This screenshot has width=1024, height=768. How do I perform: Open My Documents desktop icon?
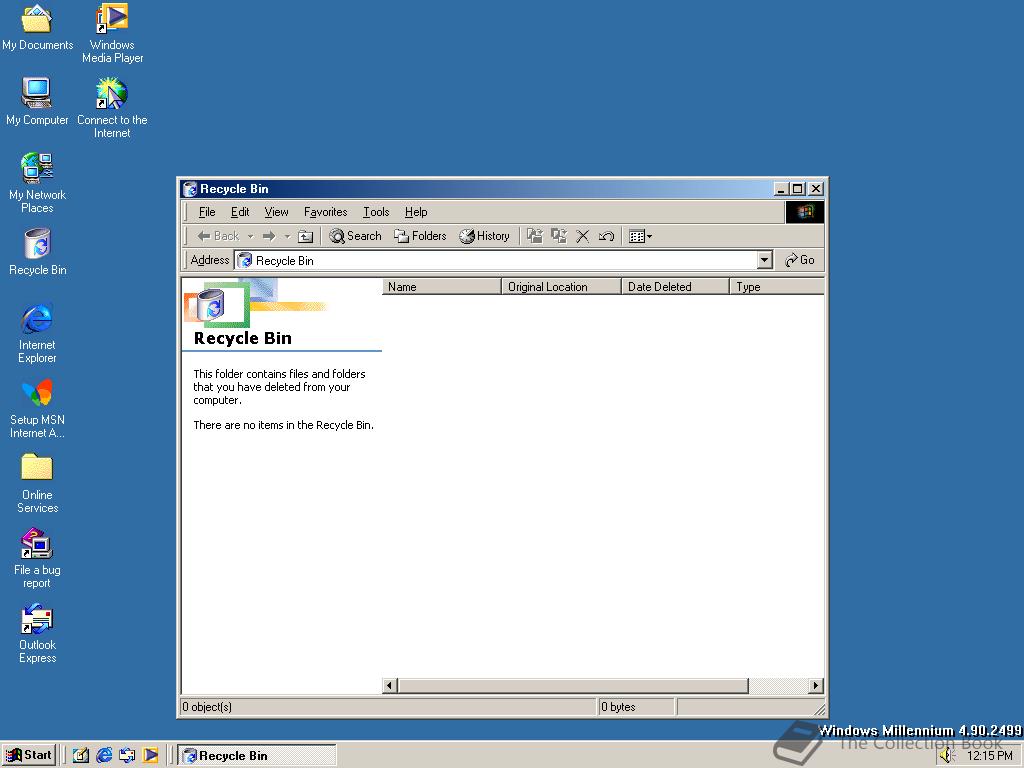coord(37,27)
